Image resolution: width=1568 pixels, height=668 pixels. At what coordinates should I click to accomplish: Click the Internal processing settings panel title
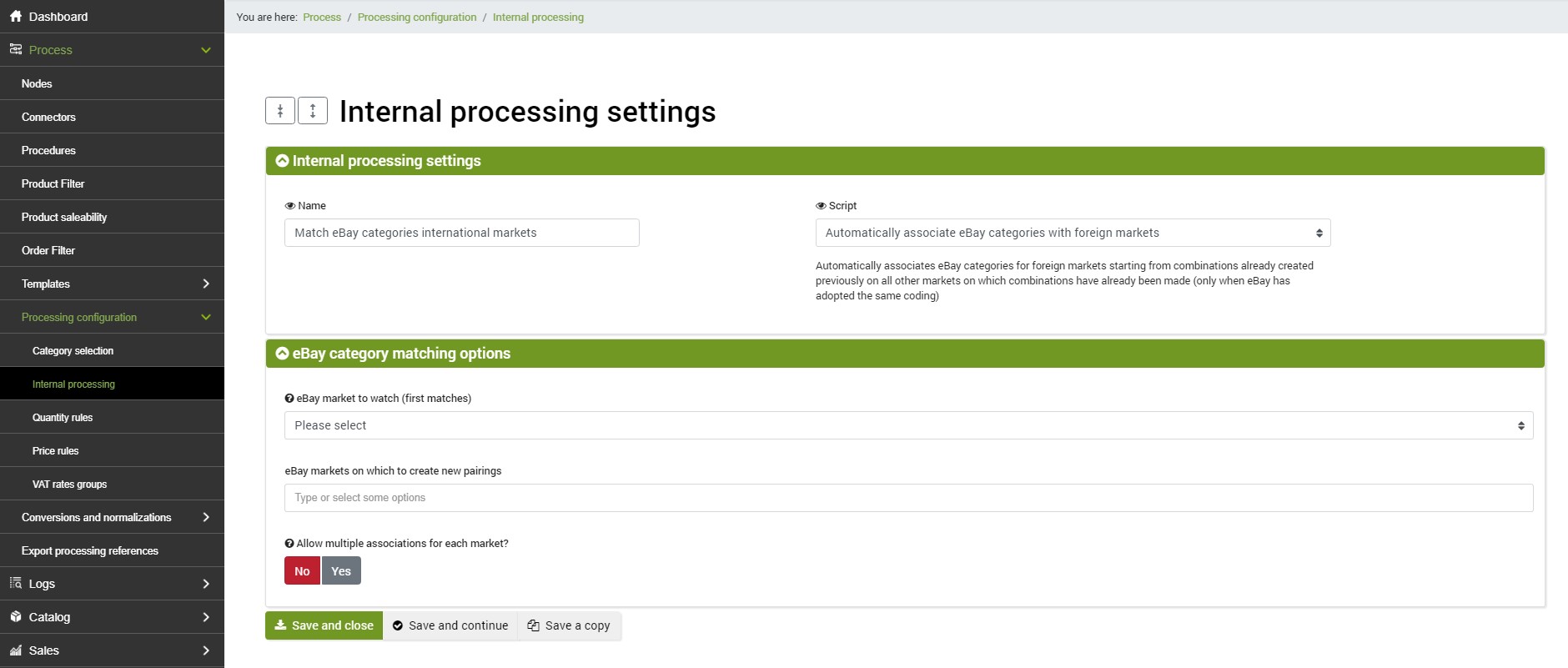pos(387,161)
